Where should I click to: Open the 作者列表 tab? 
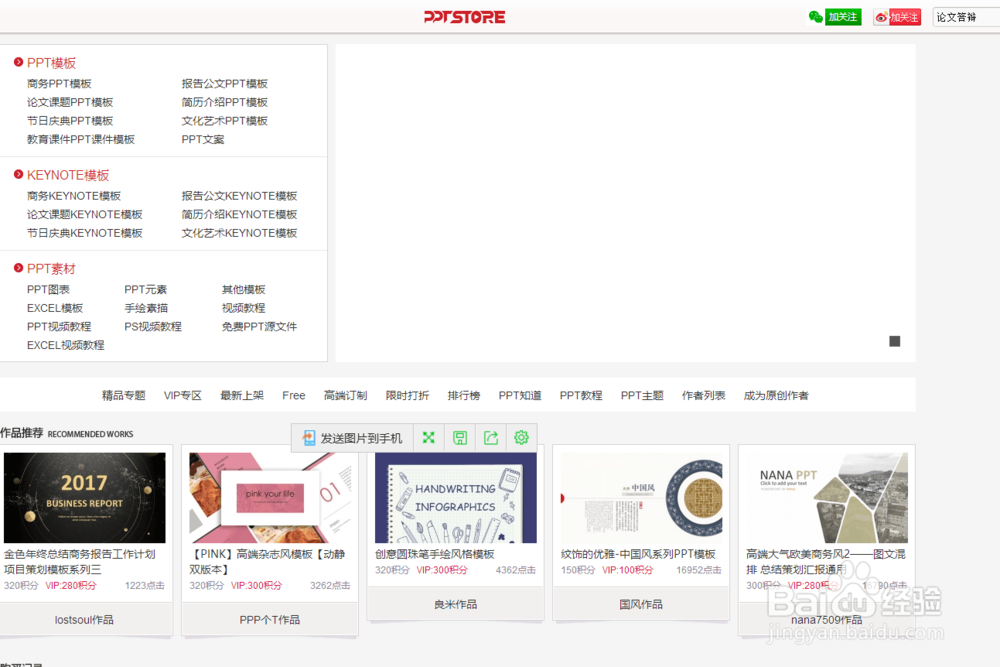pos(703,395)
